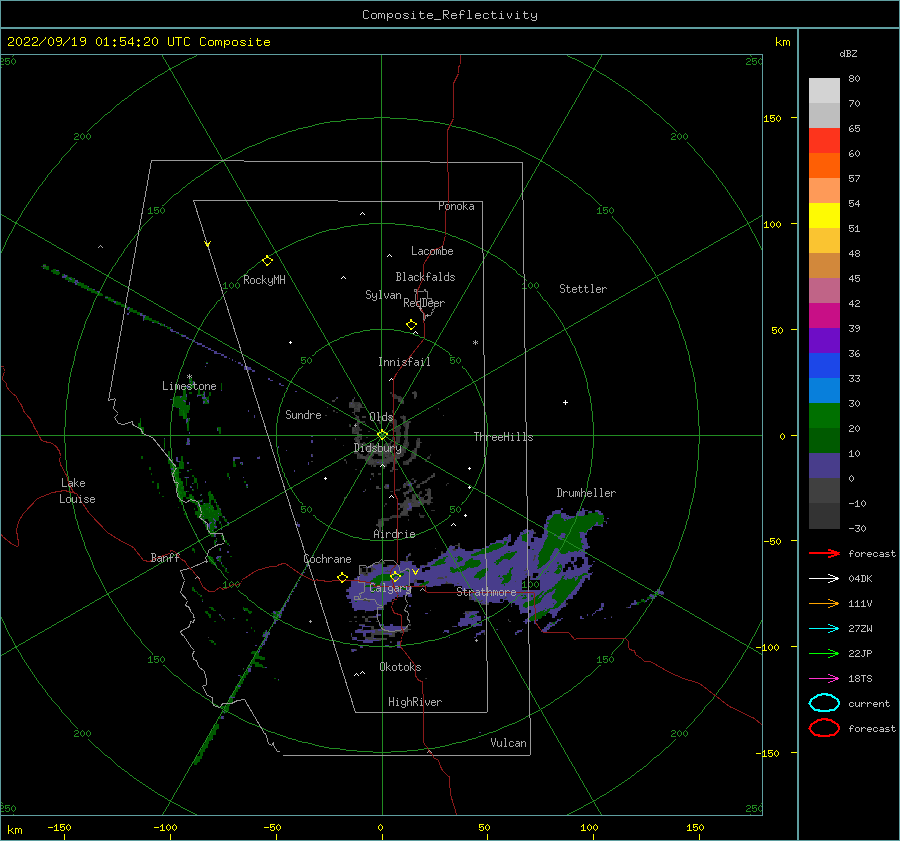
Task: Click the 'Calgary' map label
Action: pyautogui.click(x=390, y=588)
